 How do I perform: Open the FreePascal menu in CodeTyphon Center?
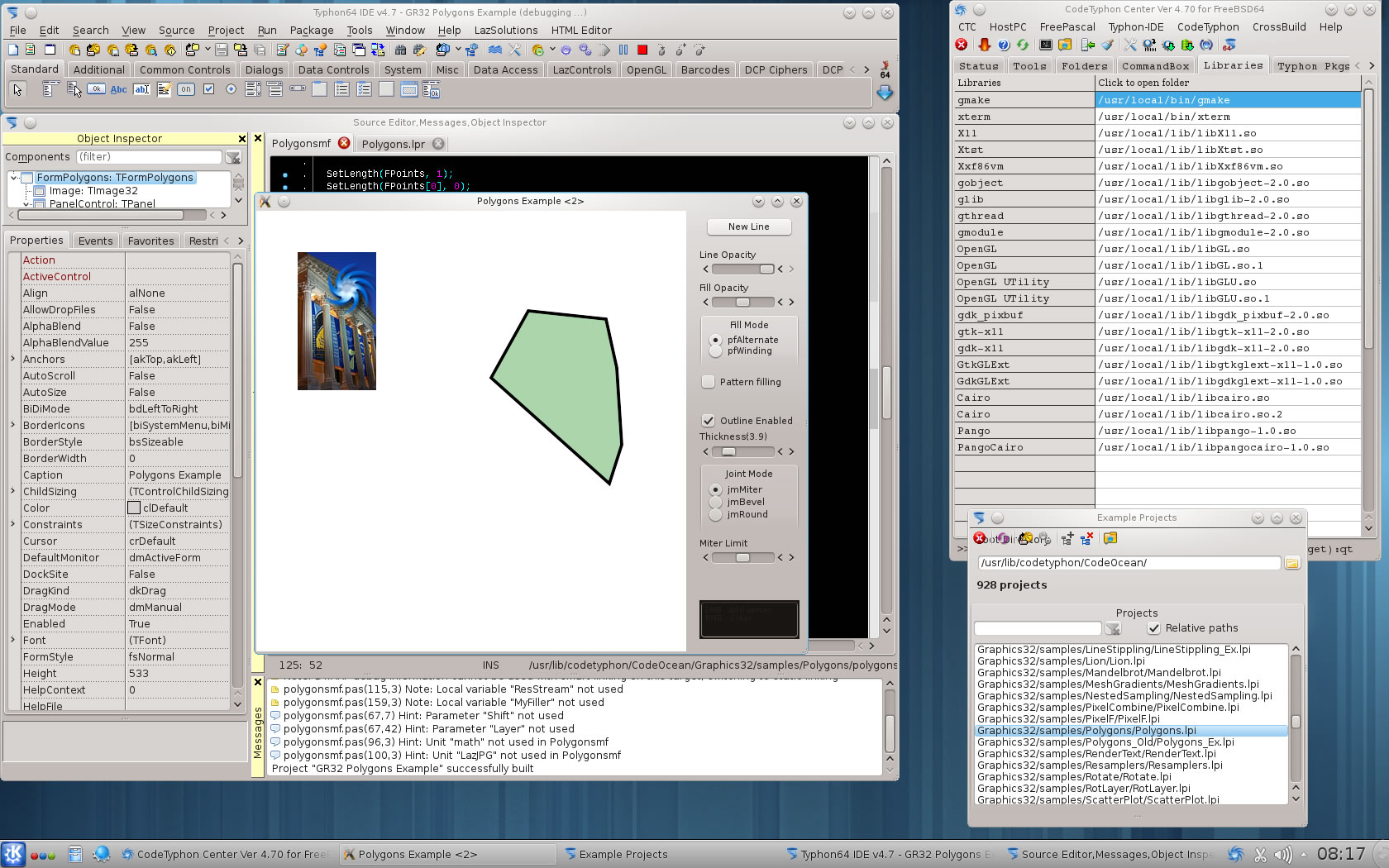click(1067, 26)
